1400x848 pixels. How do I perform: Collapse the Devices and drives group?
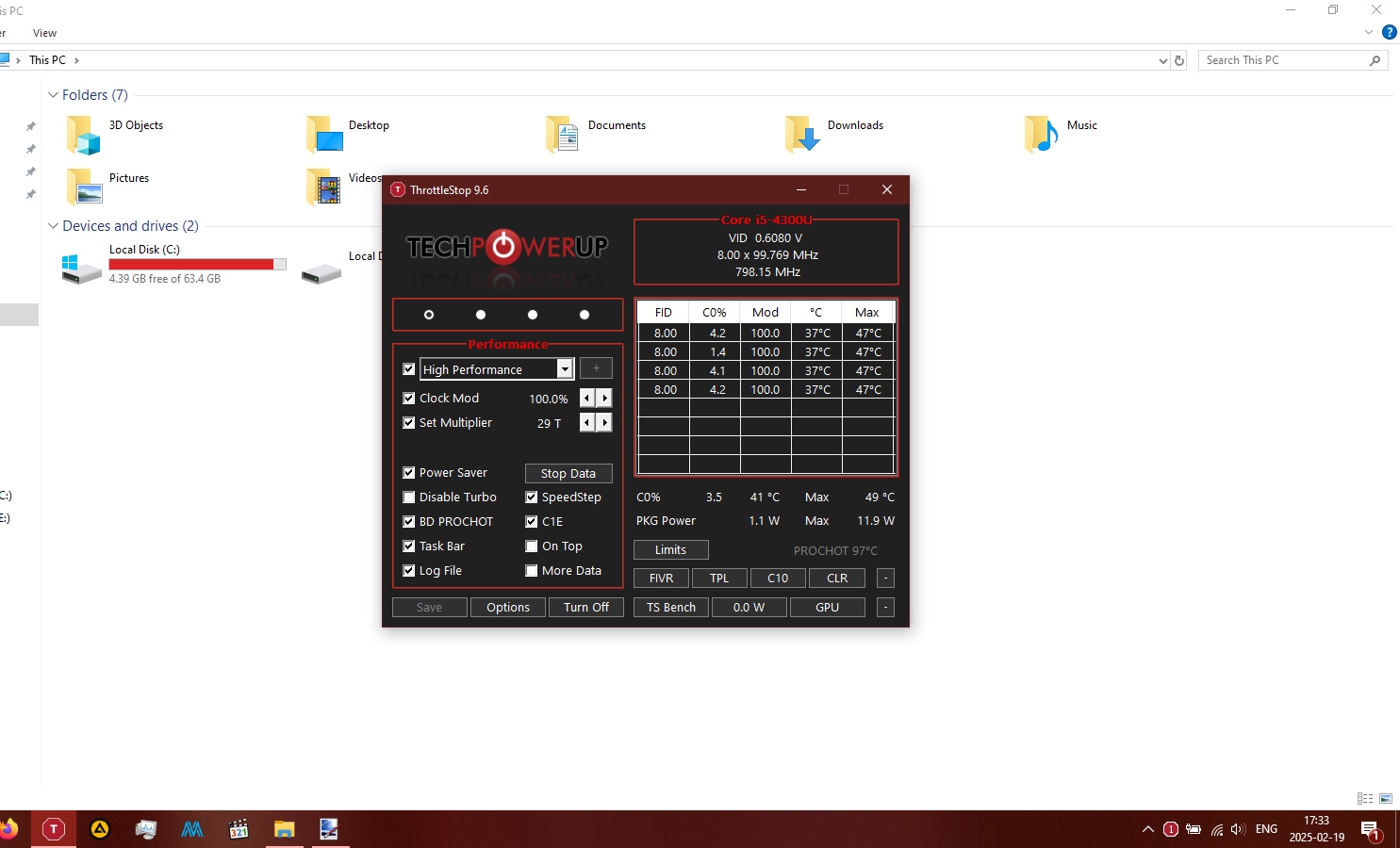53,226
